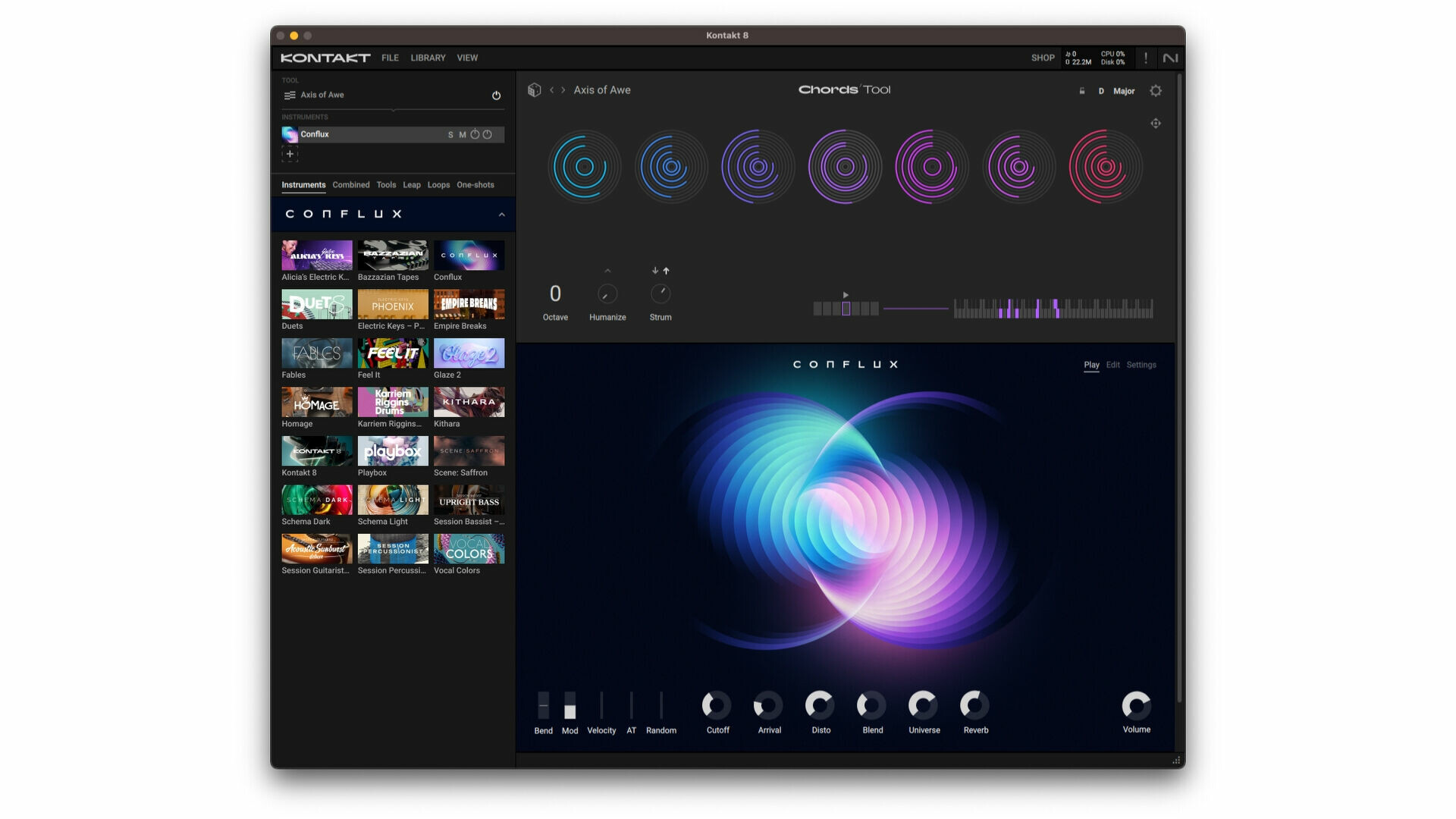
Task: Click the move-target icon below the gear
Action: pos(1156,124)
